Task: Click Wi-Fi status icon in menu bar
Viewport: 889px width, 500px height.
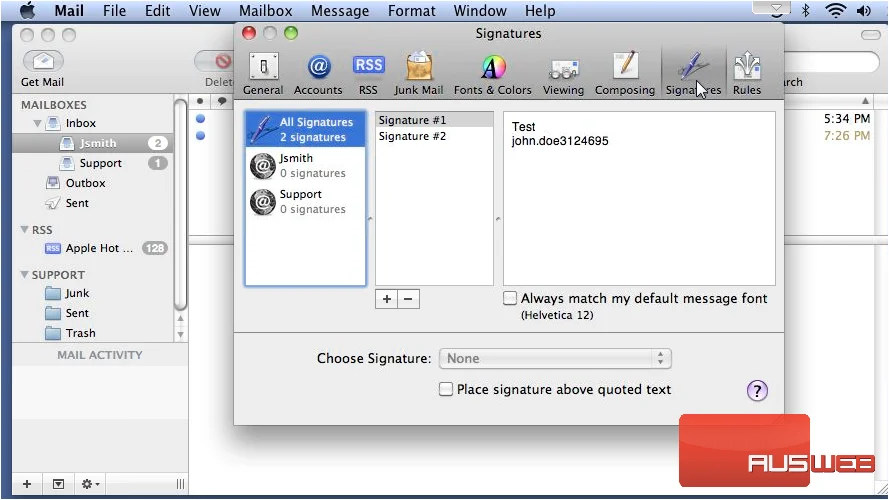Action: (x=836, y=10)
